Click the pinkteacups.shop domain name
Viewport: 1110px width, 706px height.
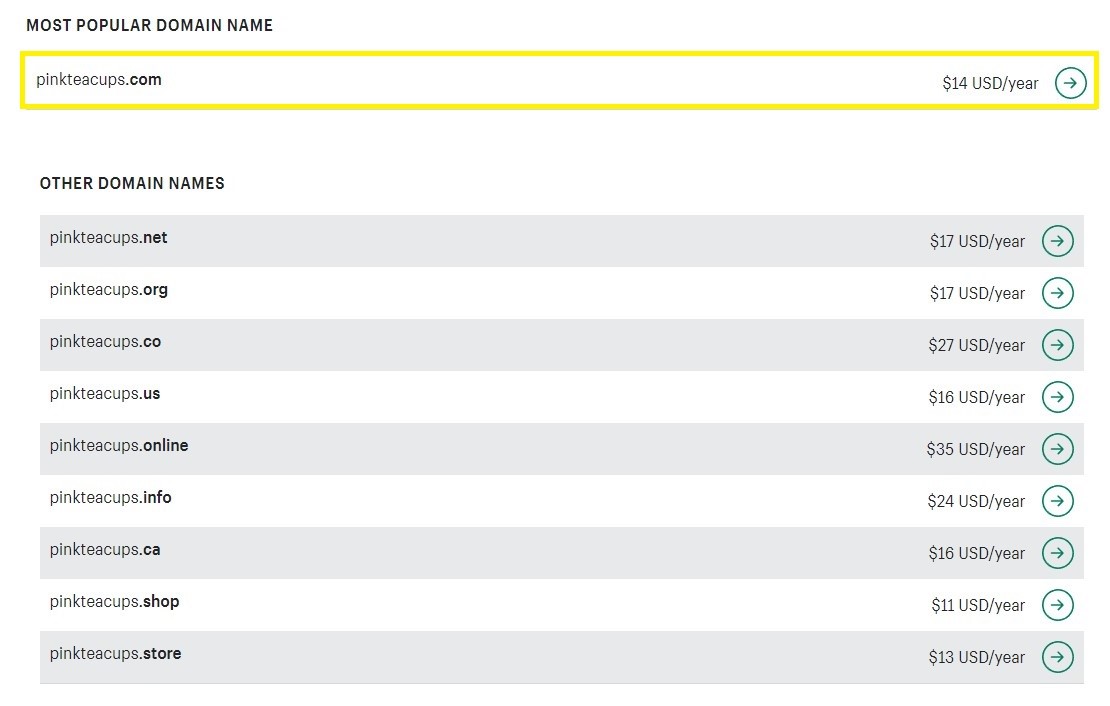(114, 602)
